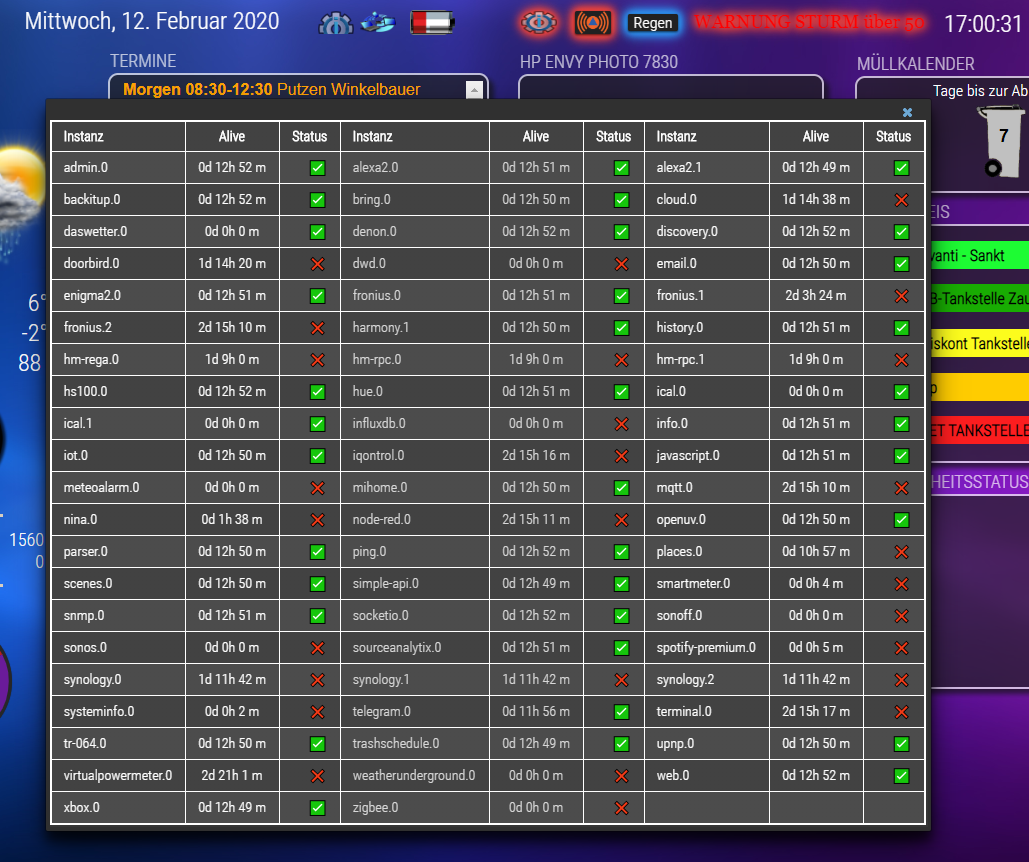Click the alive value 2d 3h 24 m
Viewport: 1029px width, 862px height.
click(x=816, y=295)
